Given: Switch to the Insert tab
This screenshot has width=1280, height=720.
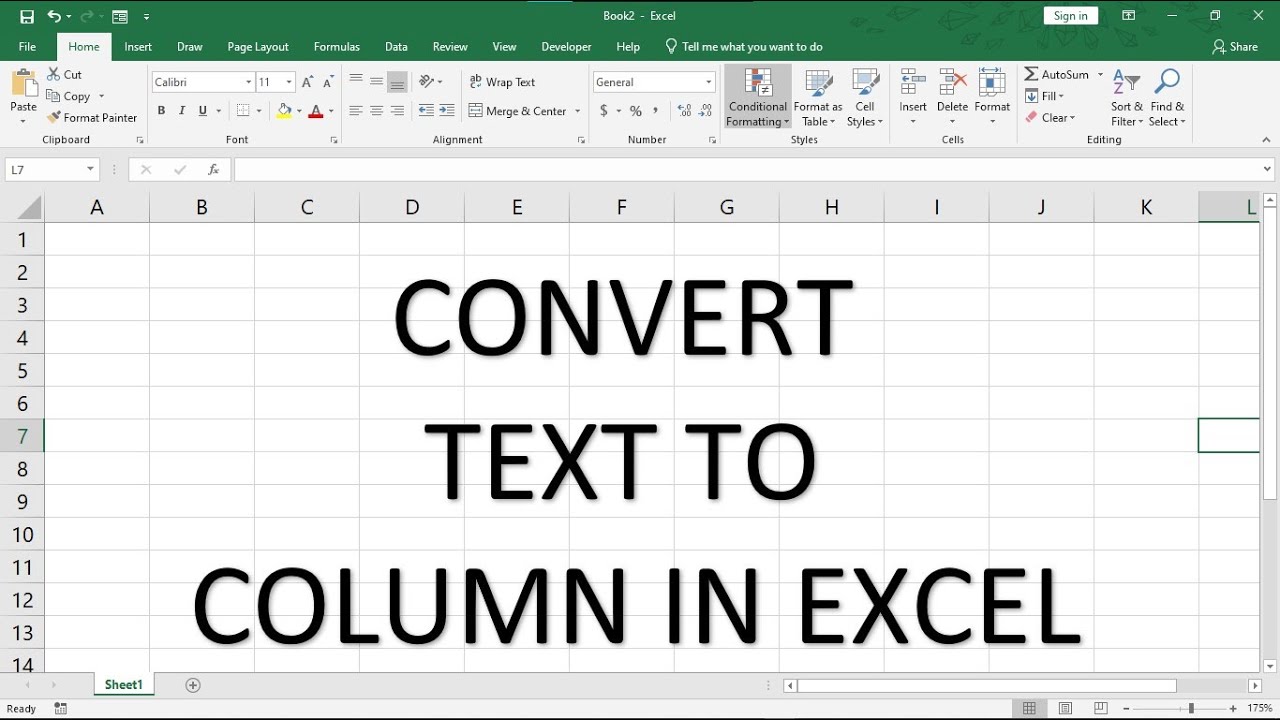Looking at the screenshot, I should tap(138, 47).
